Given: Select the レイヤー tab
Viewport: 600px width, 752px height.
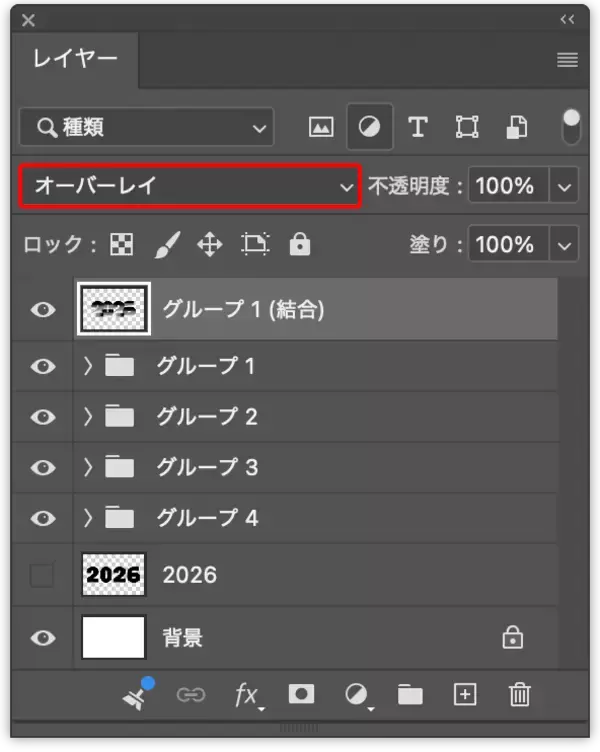Looking at the screenshot, I should click(x=75, y=59).
